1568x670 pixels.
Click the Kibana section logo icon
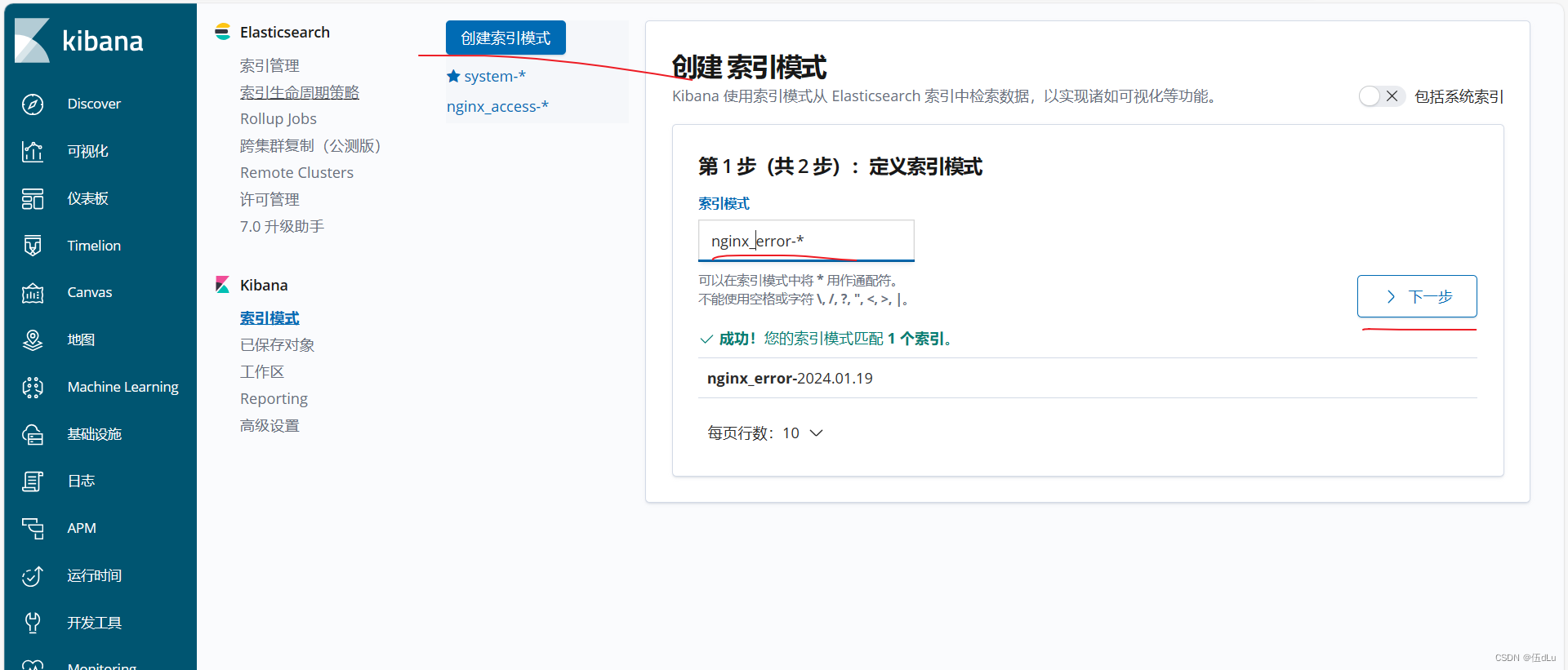coord(222,285)
